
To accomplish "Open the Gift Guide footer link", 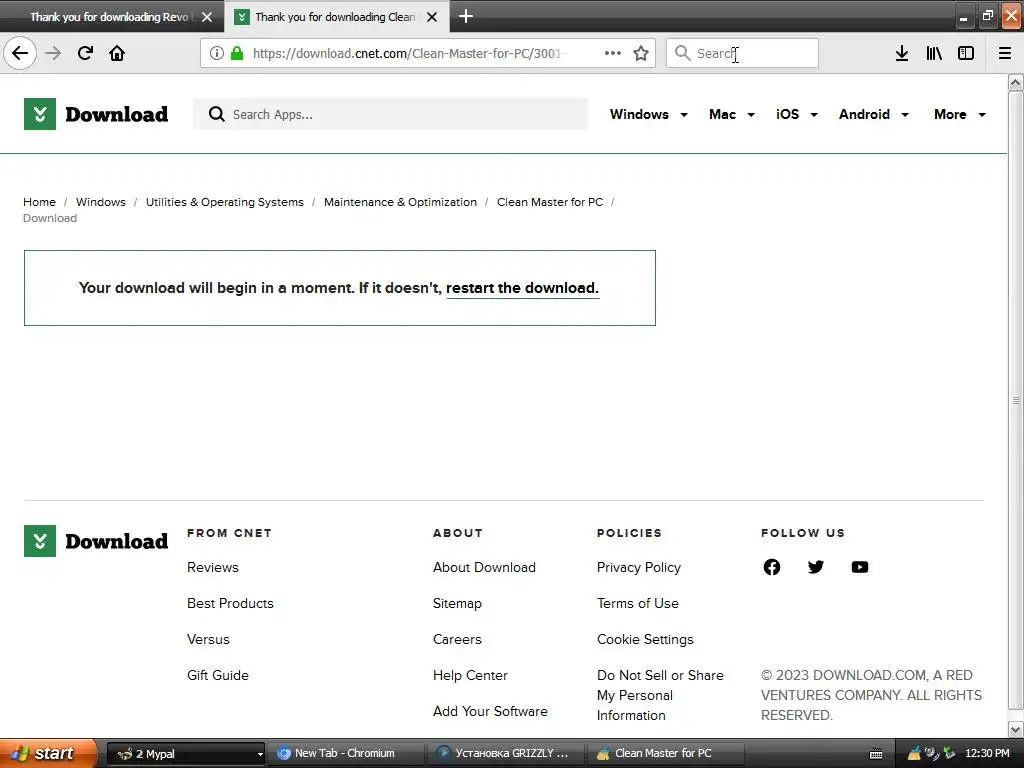I will 217,675.
